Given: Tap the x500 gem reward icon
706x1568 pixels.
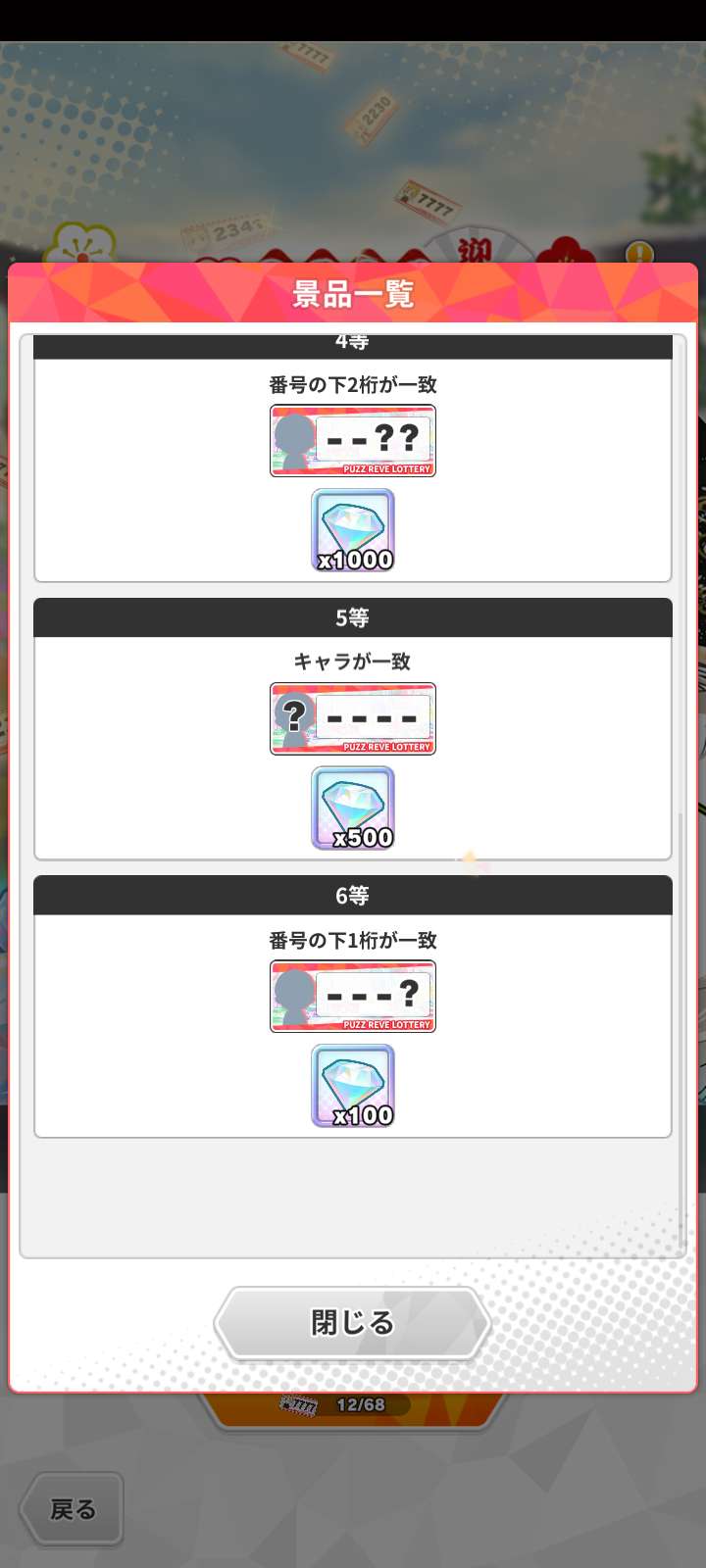Looking at the screenshot, I should pos(353,808).
